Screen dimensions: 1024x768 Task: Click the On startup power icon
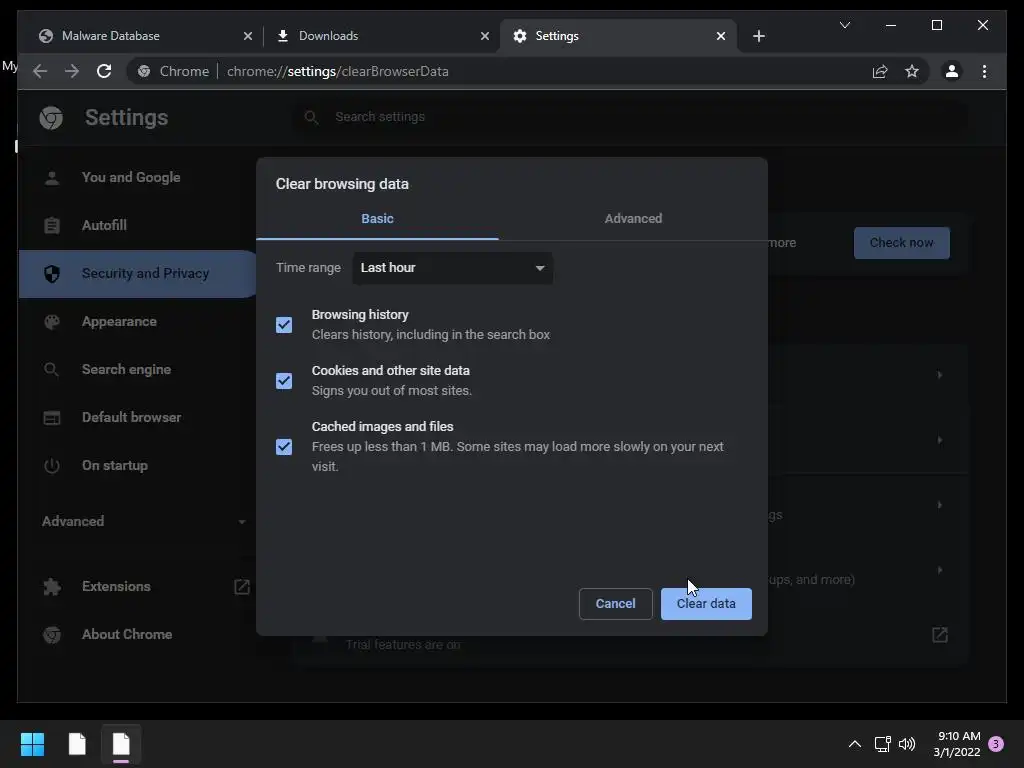pyautogui.click(x=52, y=466)
